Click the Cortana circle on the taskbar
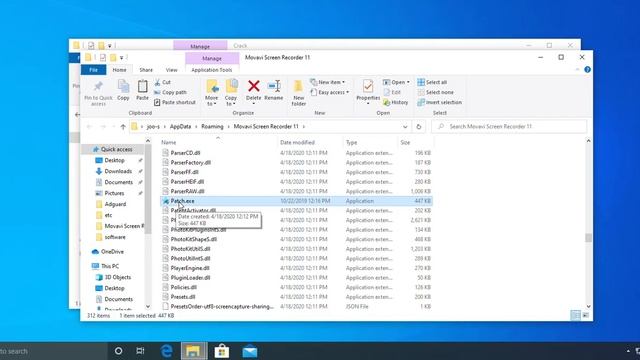This screenshot has width=640, height=360. pyautogui.click(x=118, y=351)
